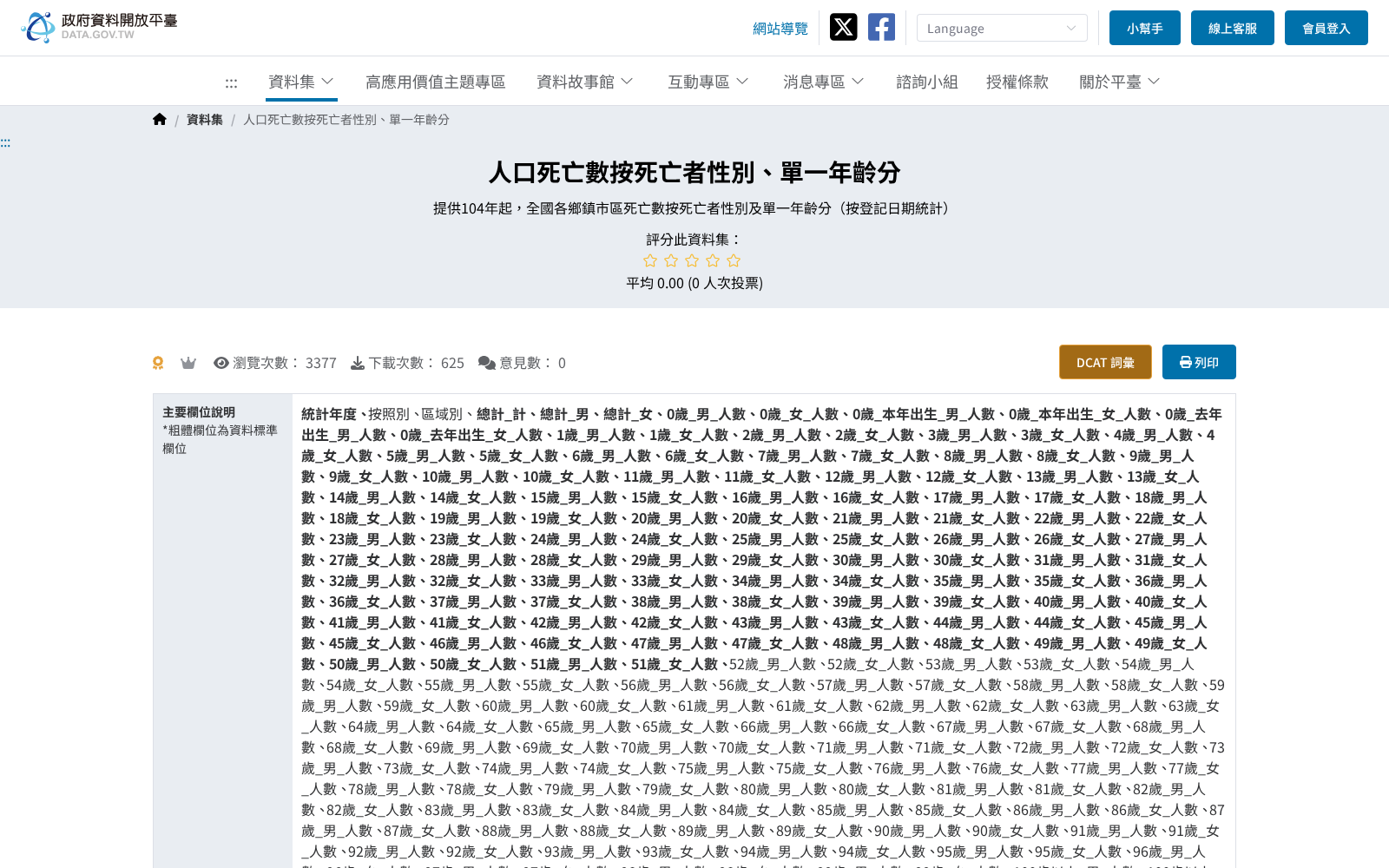
Task: Expand the 關於平臺 menu
Action: pyautogui.click(x=1120, y=82)
